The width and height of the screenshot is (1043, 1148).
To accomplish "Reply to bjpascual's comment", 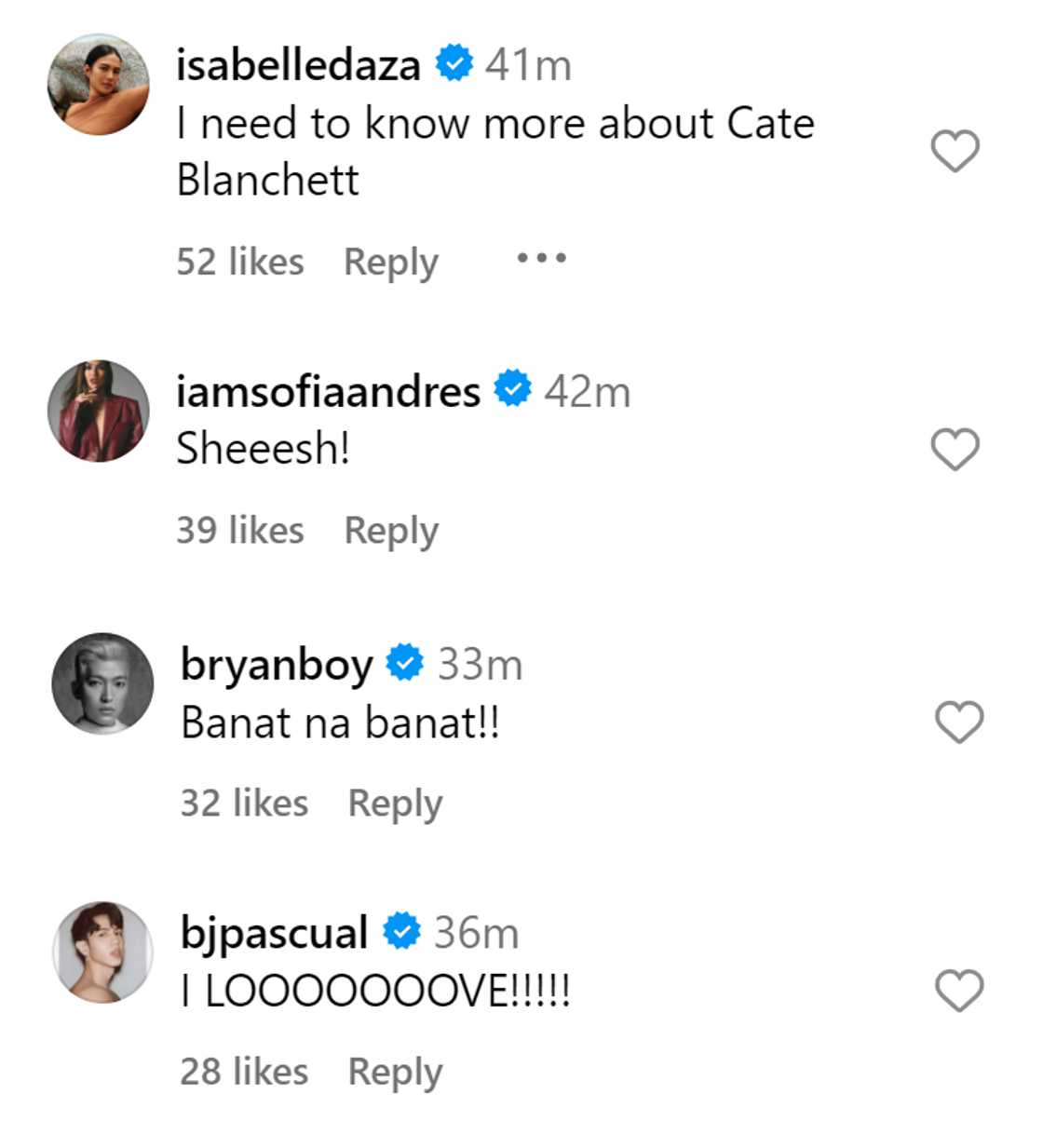I will click(395, 1072).
